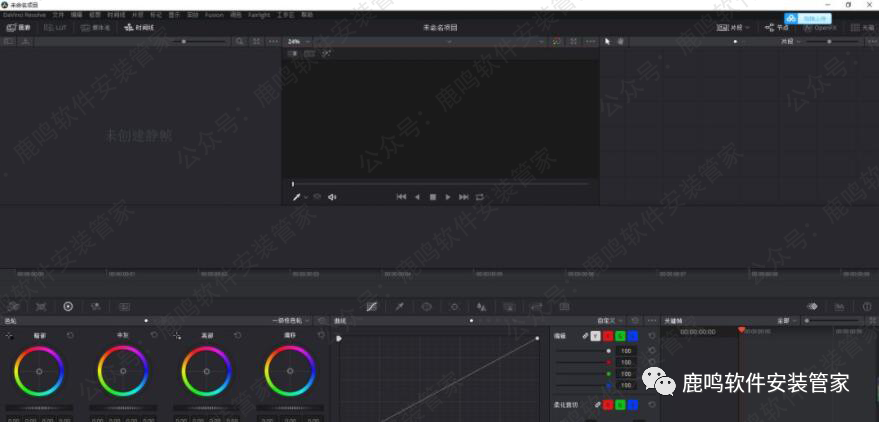Toggle loop playback in the viewer
The image size is (879, 422).
[480, 197]
